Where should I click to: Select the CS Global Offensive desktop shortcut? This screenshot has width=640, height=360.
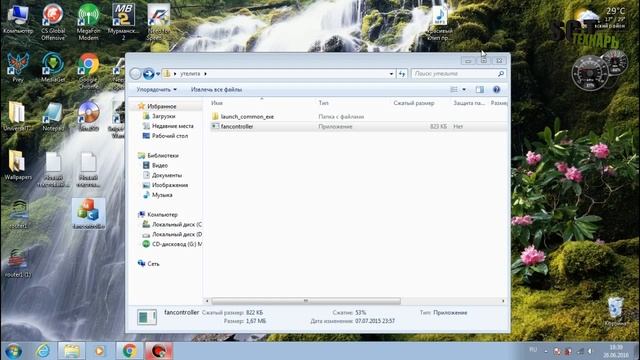coord(53,21)
